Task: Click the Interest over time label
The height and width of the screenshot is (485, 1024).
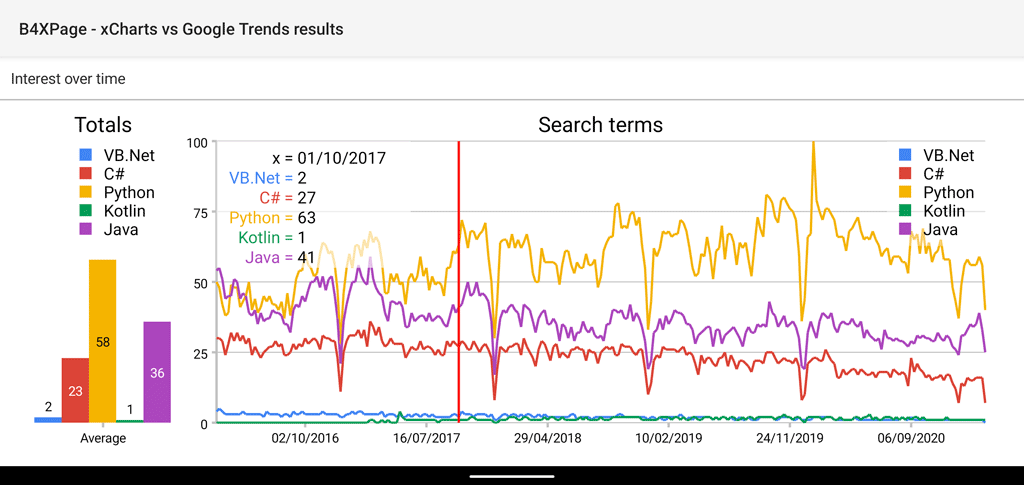Action: coord(68,79)
